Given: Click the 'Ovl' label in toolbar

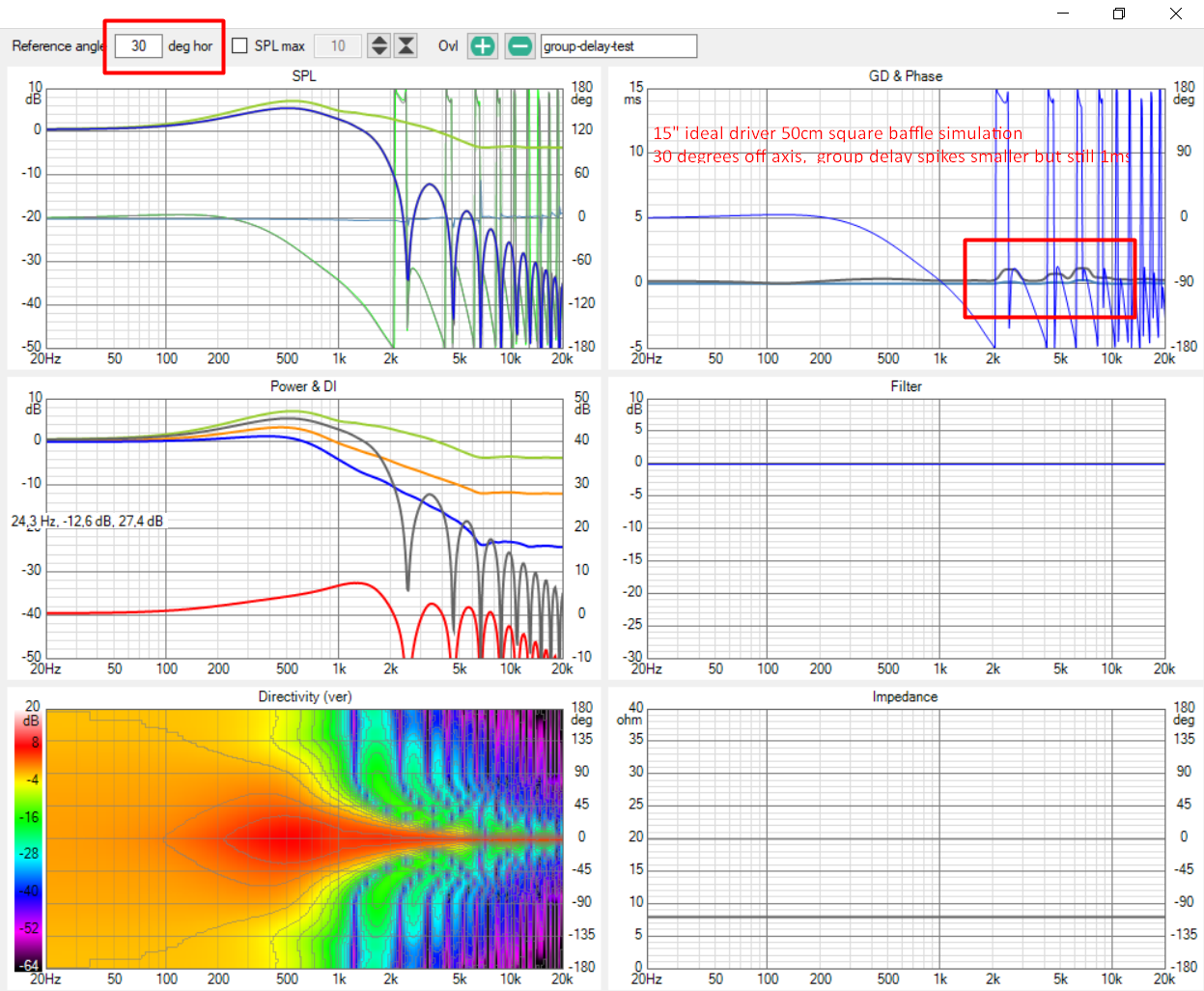Looking at the screenshot, I should coord(448,46).
